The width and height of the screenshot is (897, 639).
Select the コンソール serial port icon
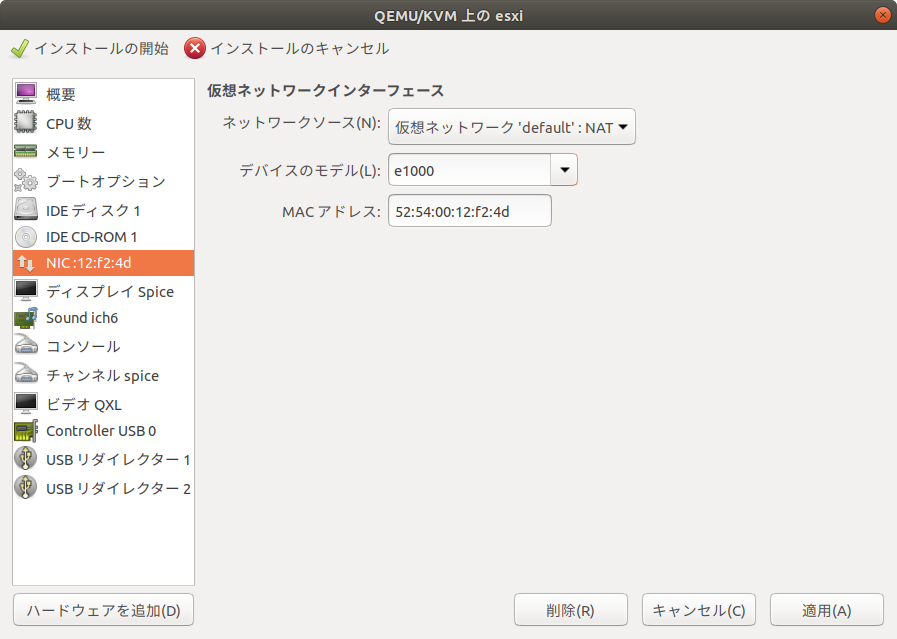pos(26,346)
